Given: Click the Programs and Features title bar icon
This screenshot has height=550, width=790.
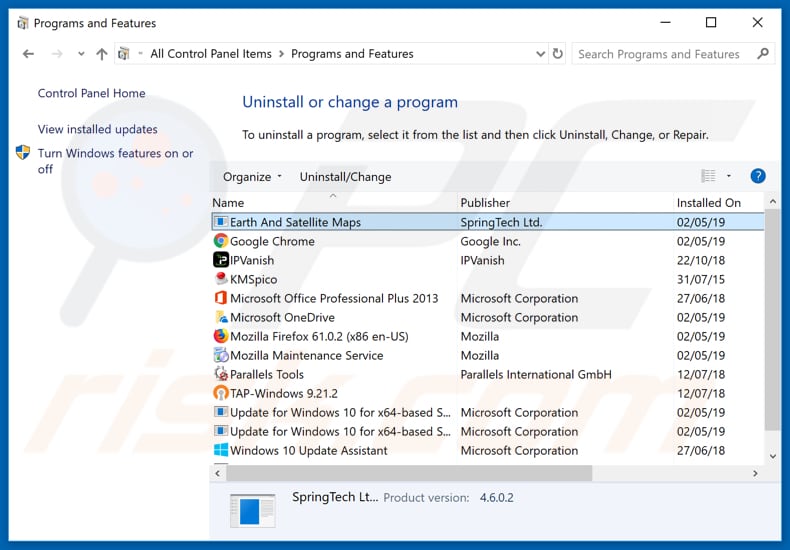Looking at the screenshot, I should pos(22,23).
